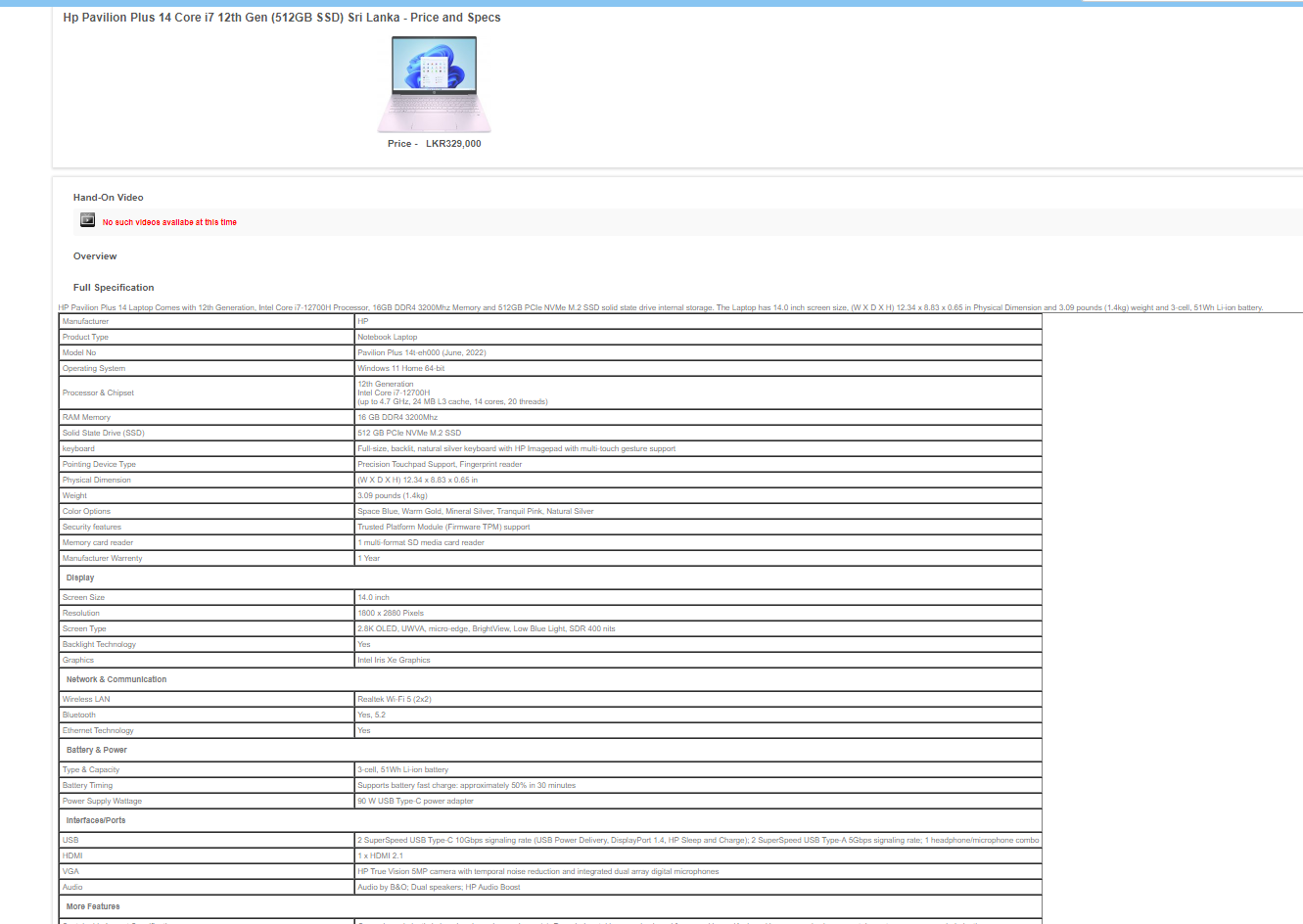This screenshot has height=924, width=1303.
Task: Select 'Precision Touchpad Support, Fingerprint reader' value
Action: point(440,464)
